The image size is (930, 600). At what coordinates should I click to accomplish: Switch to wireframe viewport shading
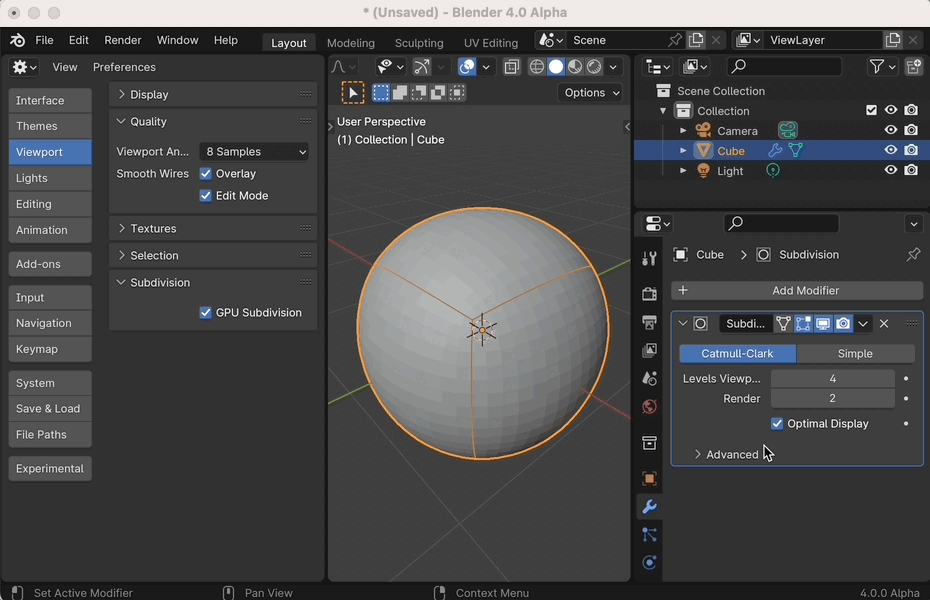[537, 67]
